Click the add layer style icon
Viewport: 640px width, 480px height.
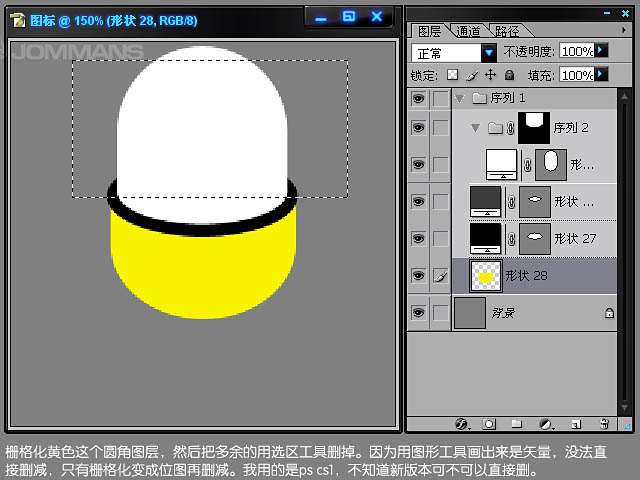pyautogui.click(x=462, y=424)
